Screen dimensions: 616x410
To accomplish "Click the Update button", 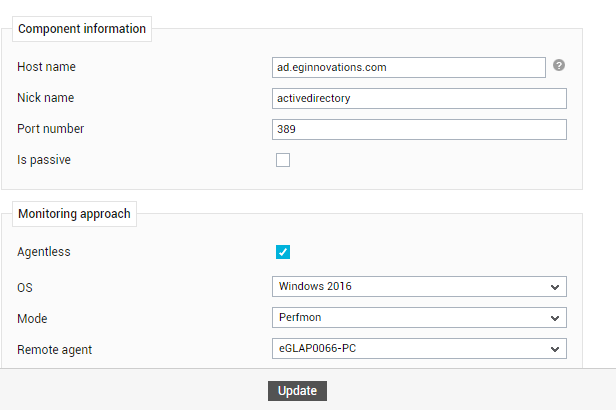I will click(297, 391).
